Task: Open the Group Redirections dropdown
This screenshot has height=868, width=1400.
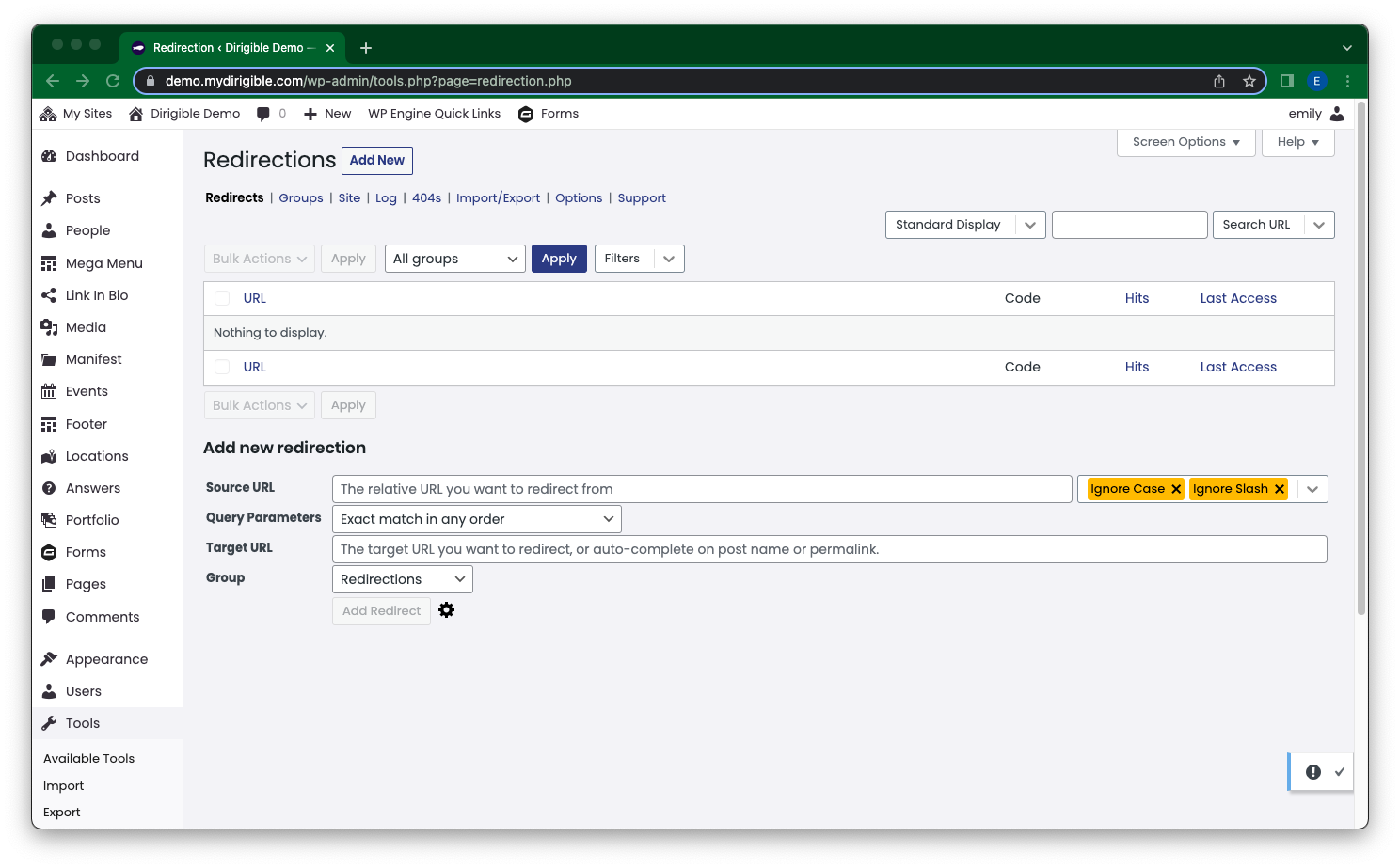Action: click(403, 579)
